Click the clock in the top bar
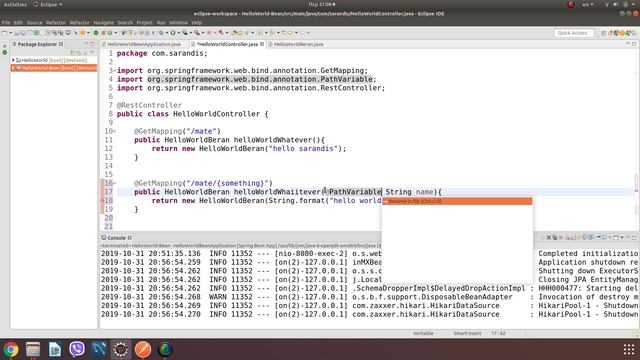Image resolution: width=640 pixels, height=360 pixels. click(322, 4)
